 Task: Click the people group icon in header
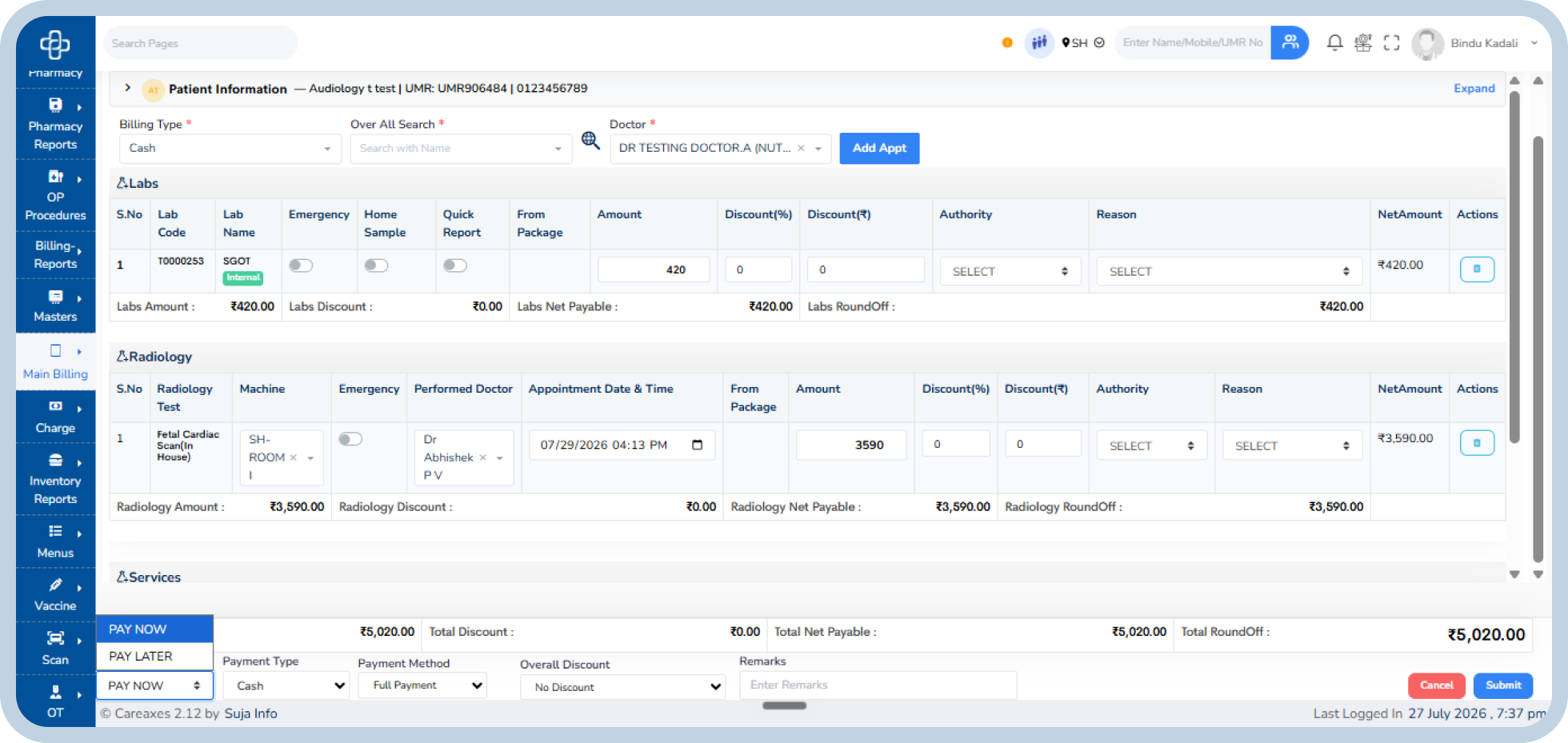(x=1039, y=42)
